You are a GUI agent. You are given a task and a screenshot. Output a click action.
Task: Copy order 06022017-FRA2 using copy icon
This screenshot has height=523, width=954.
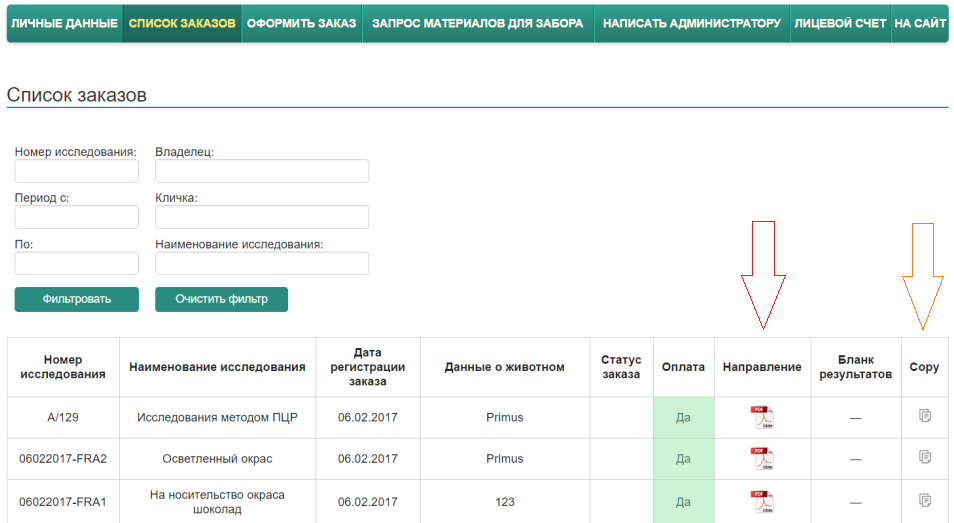click(x=925, y=457)
